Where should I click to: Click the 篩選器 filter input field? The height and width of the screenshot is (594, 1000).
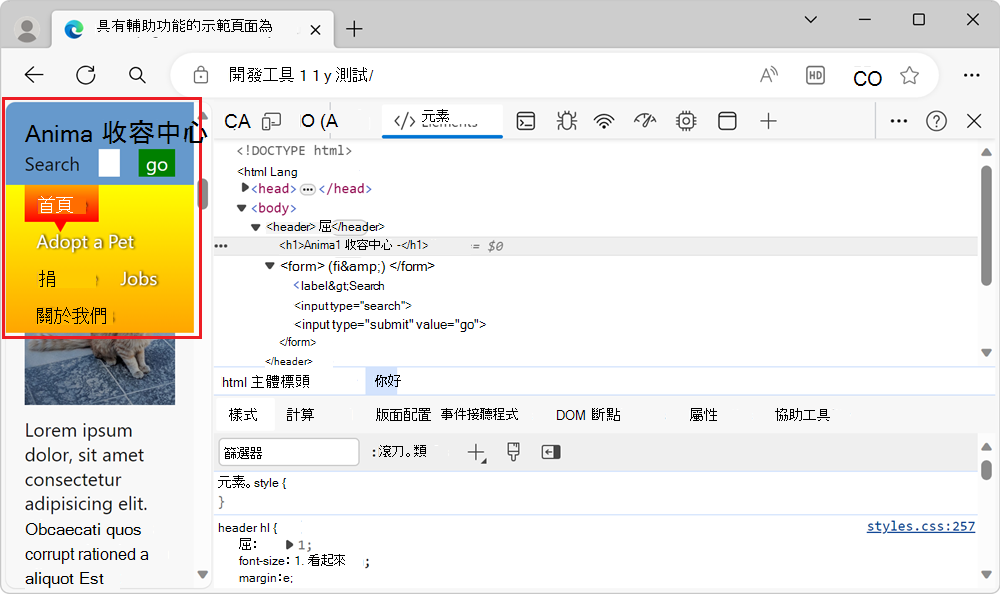click(x=288, y=452)
